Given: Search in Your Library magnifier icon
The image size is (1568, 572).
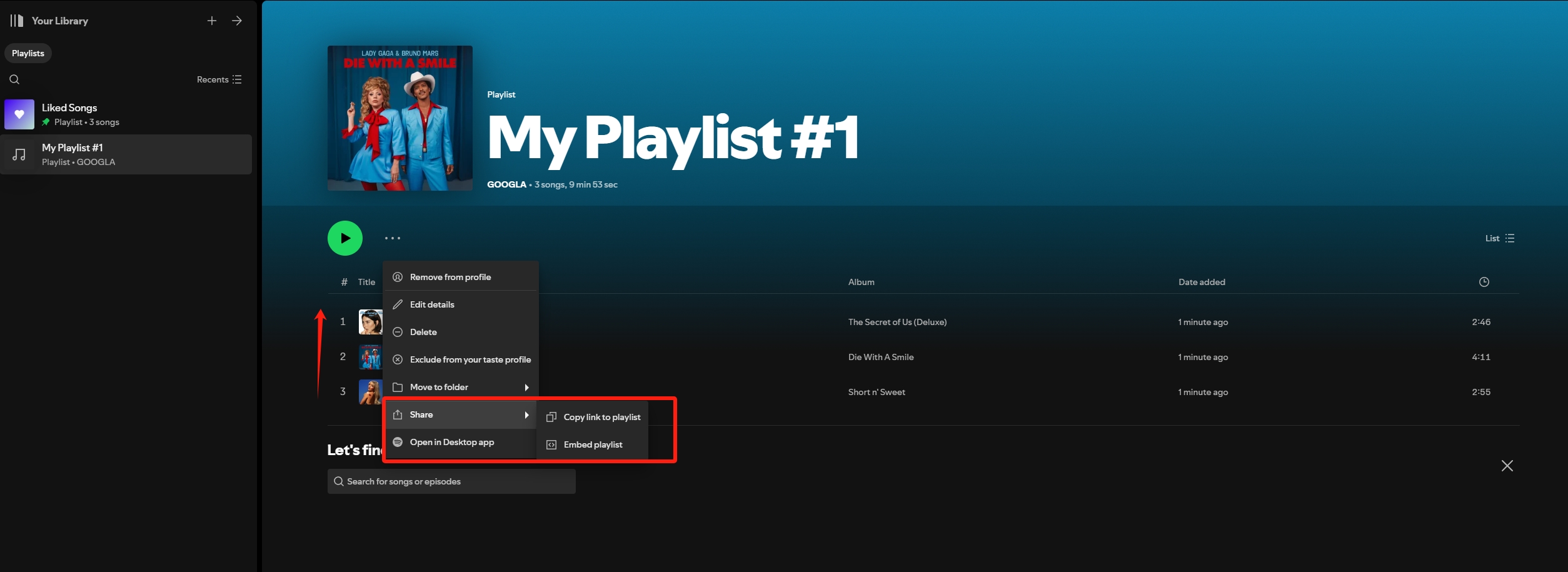Looking at the screenshot, I should point(14,79).
